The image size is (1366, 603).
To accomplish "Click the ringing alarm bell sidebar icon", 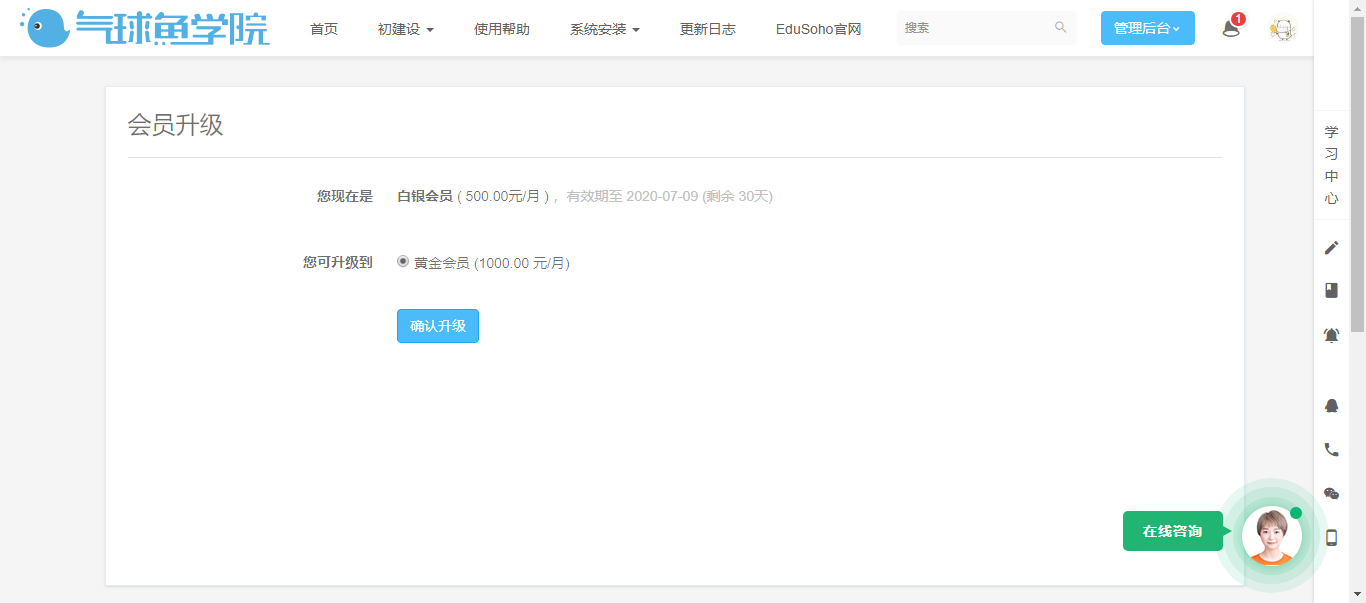I will coord(1331,336).
